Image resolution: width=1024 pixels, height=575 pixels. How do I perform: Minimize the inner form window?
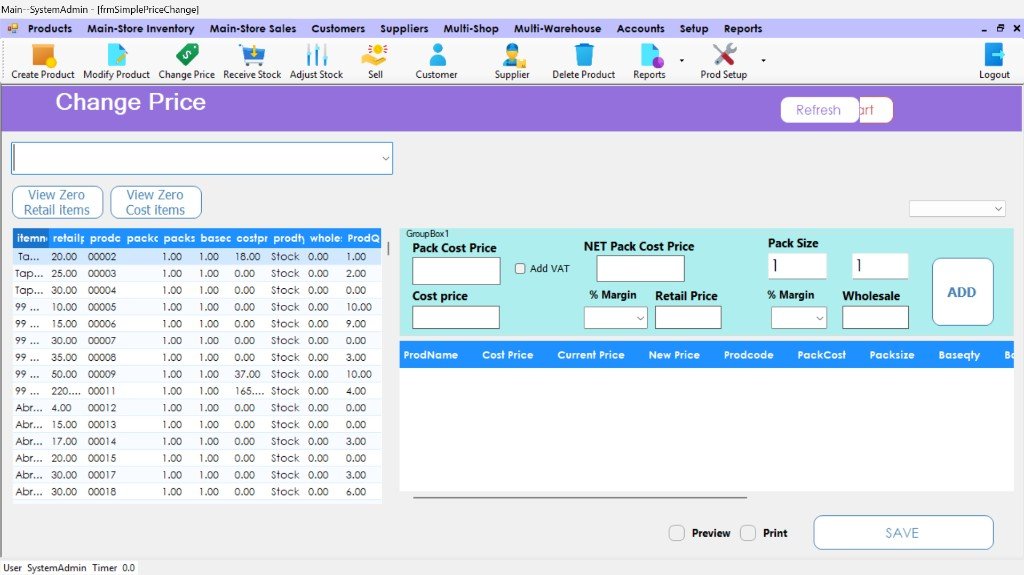point(984,29)
